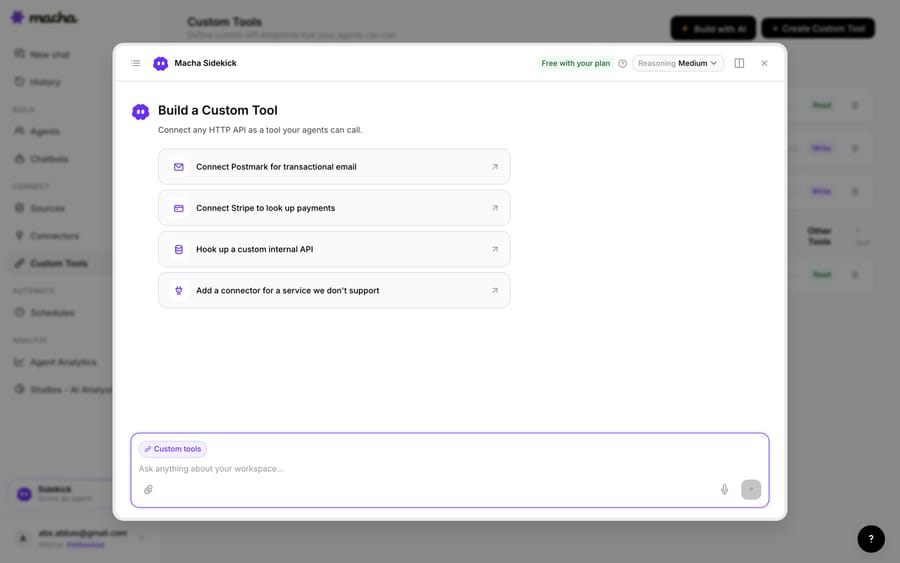Viewport: 900px width, 563px height.
Task: Click the arrow icon on connector suggestion
Action: point(494,290)
